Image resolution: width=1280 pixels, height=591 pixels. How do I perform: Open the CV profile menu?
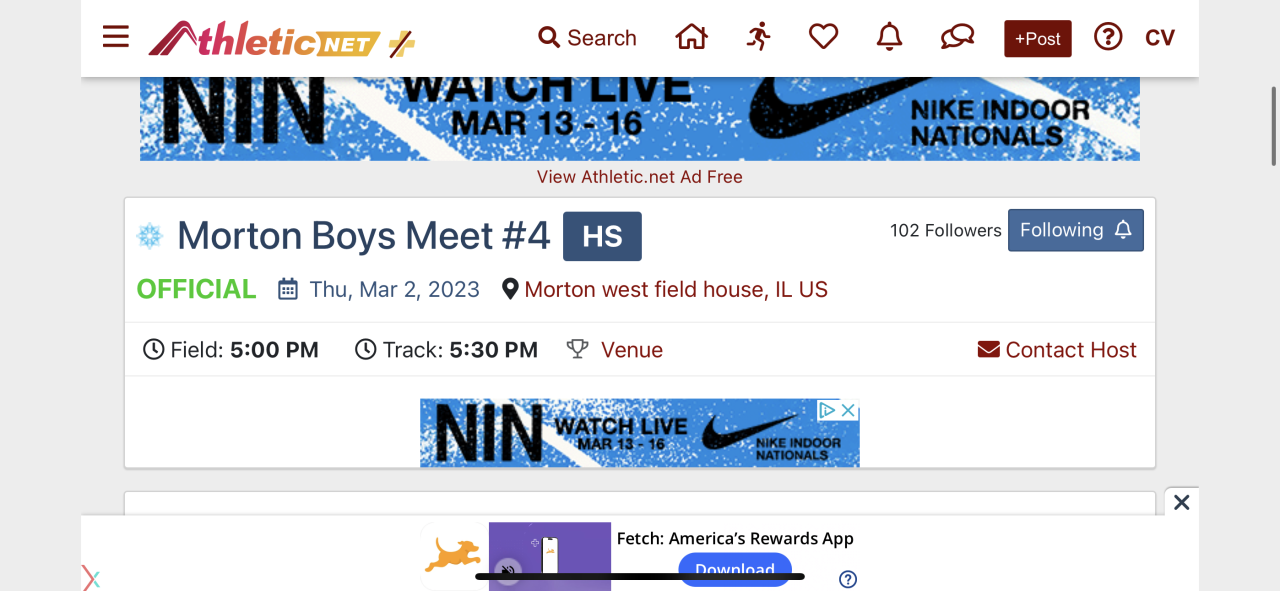[x=1160, y=38]
